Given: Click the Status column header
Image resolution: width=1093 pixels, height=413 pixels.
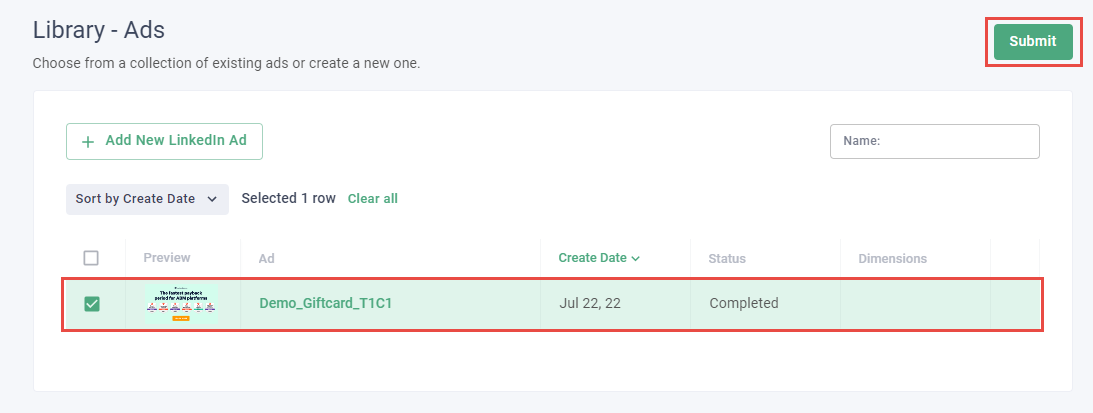Looking at the screenshot, I should [727, 258].
